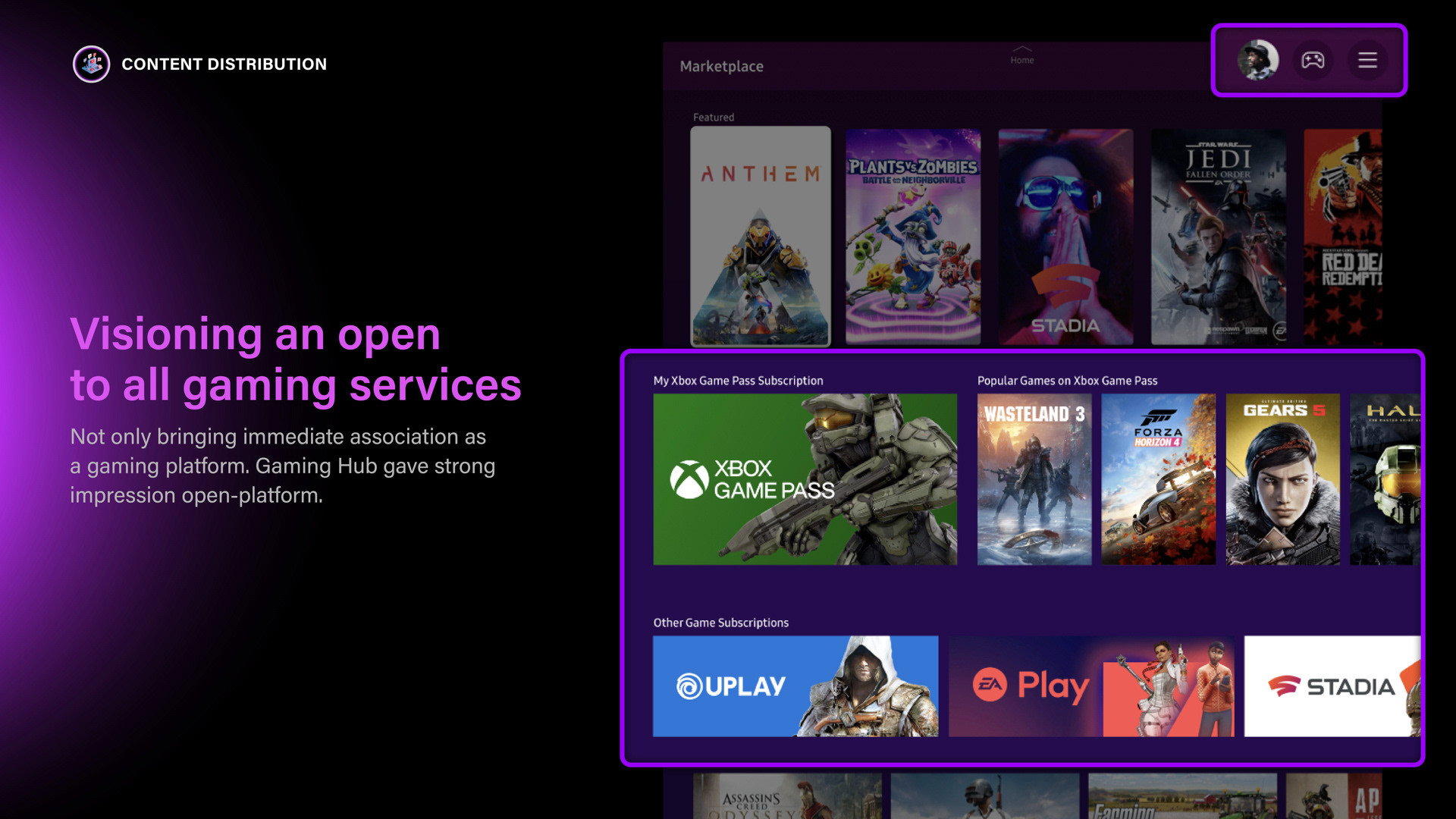The image size is (1456, 819).
Task: Go to Home with the up chevron
Action: [x=1022, y=55]
